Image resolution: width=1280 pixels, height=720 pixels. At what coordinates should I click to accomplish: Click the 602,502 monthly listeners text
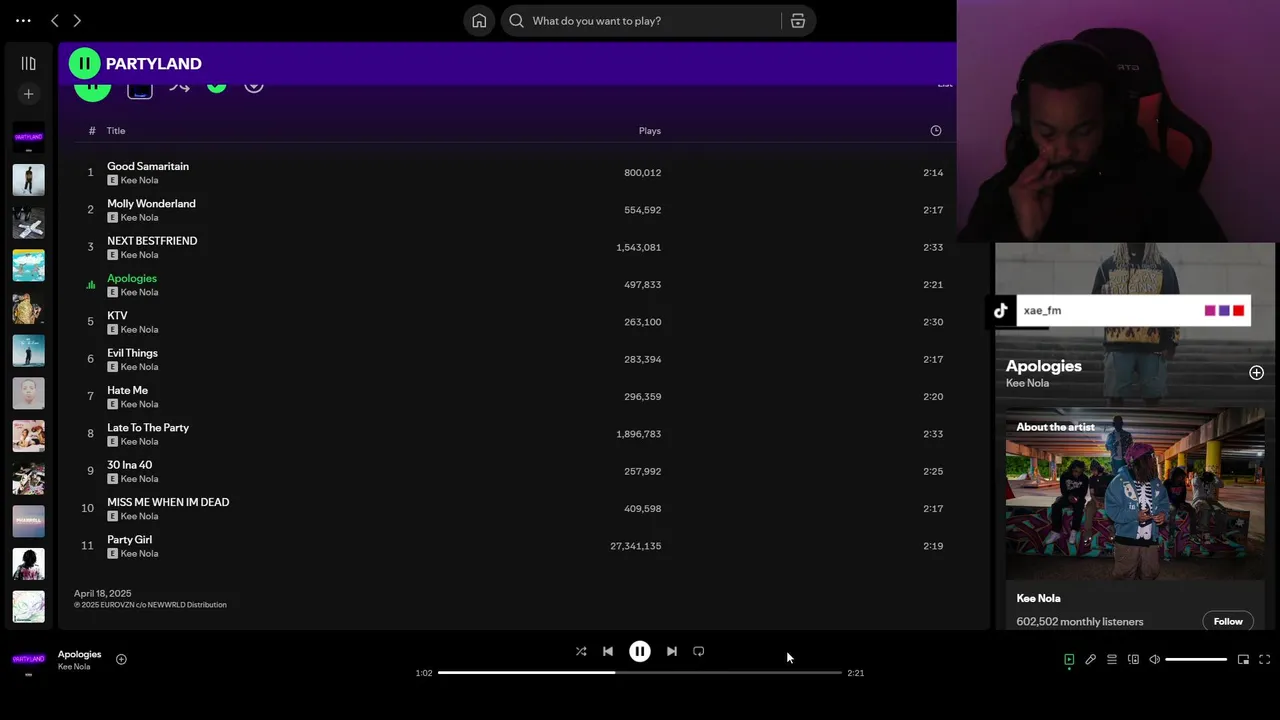(1079, 622)
